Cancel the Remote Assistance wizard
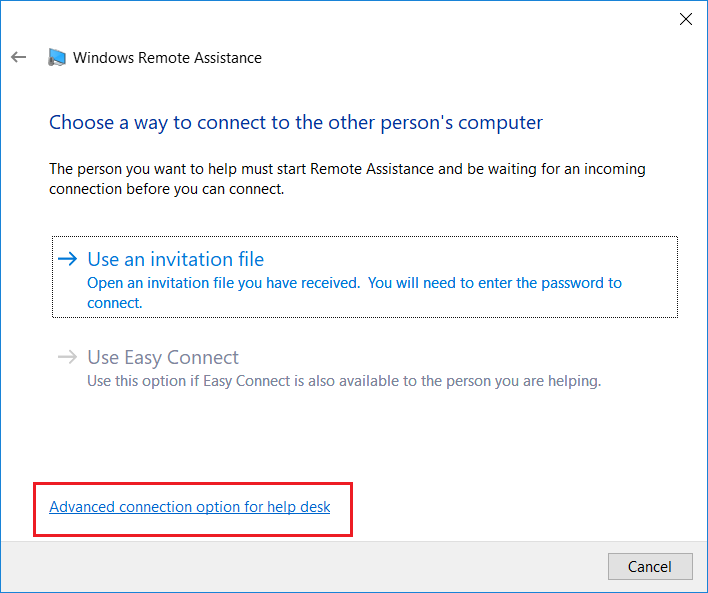This screenshot has width=708, height=593. pos(650,566)
